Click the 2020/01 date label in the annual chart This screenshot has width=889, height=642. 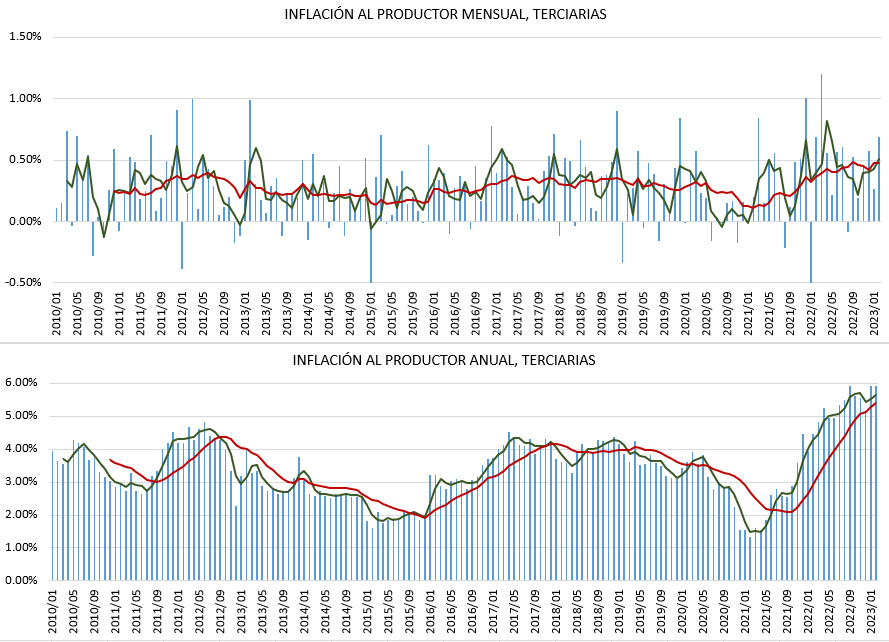(x=682, y=612)
